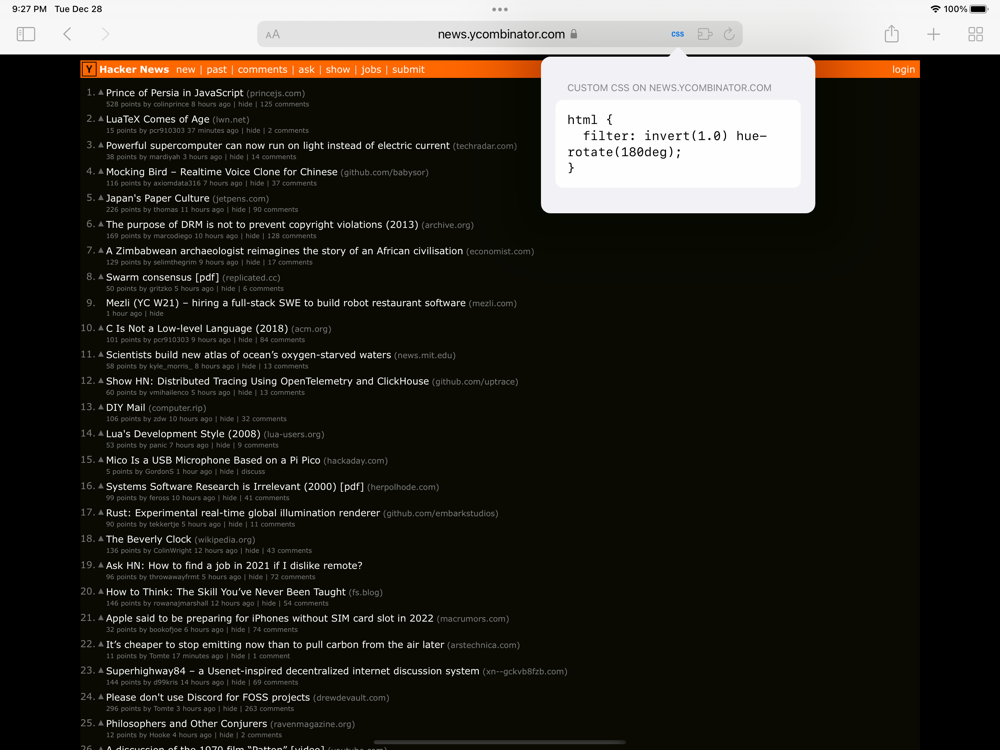Open the Safari sidebar panel

pos(26,34)
